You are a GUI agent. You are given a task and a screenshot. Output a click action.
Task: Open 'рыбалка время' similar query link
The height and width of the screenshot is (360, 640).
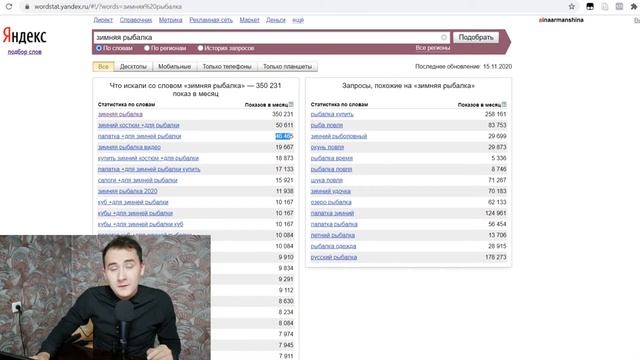[x=331, y=158]
